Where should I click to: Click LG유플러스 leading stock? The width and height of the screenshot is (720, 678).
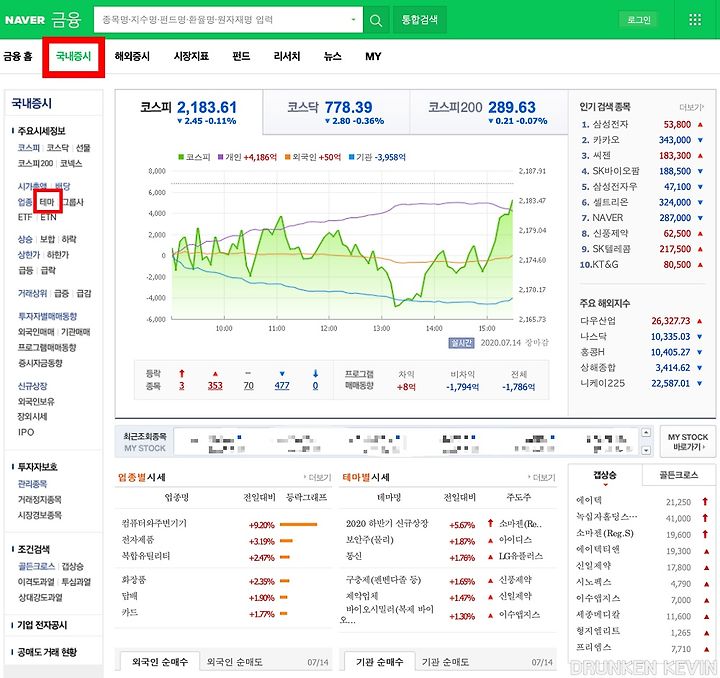click(521, 556)
